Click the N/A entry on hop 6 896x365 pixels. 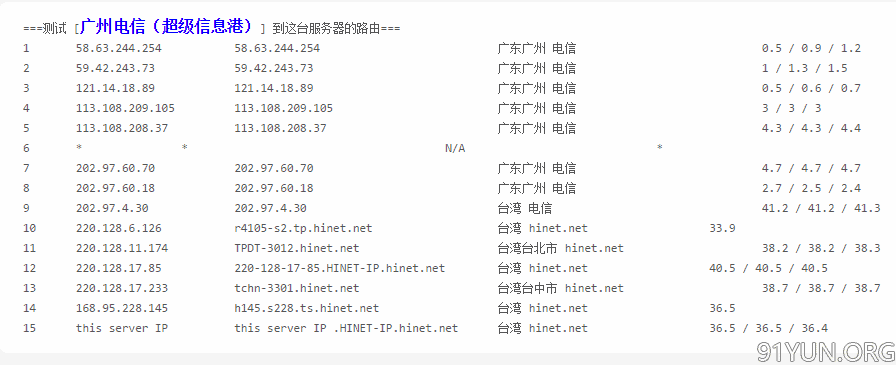click(x=455, y=149)
